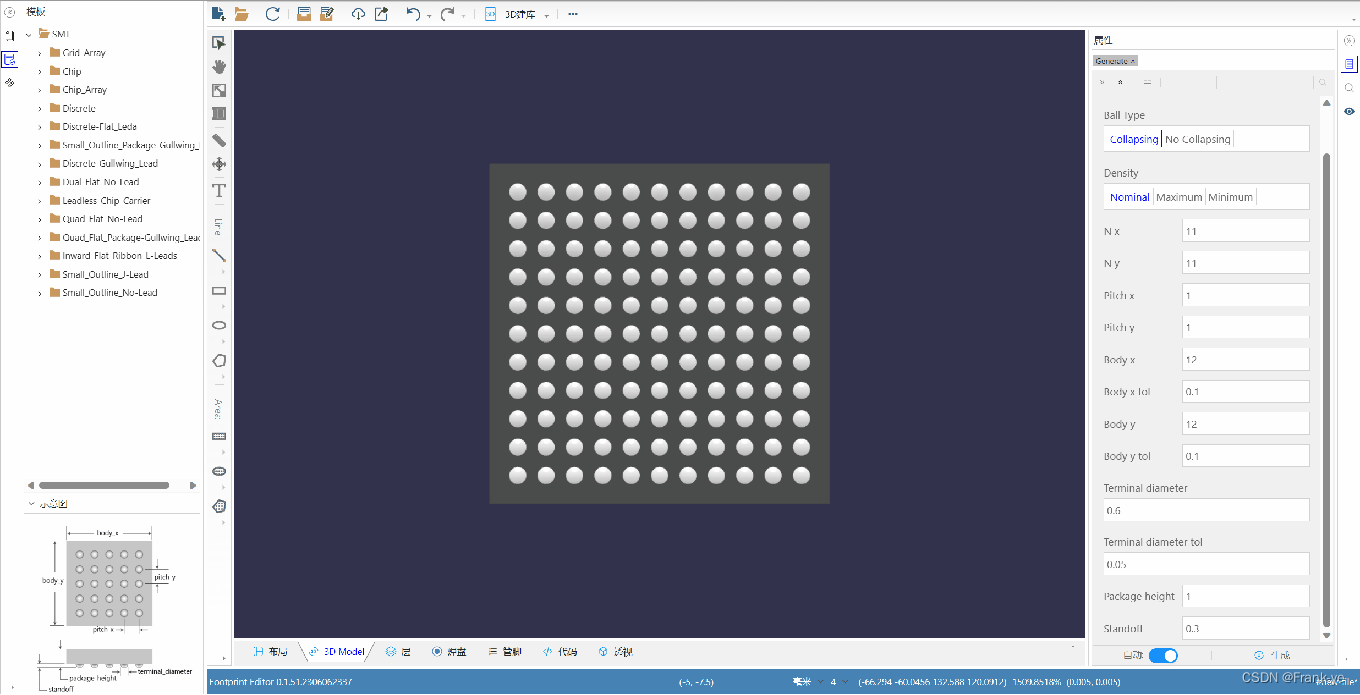Open the pad tab at bottom
Image resolution: width=1360 pixels, height=695 pixels.
[449, 651]
